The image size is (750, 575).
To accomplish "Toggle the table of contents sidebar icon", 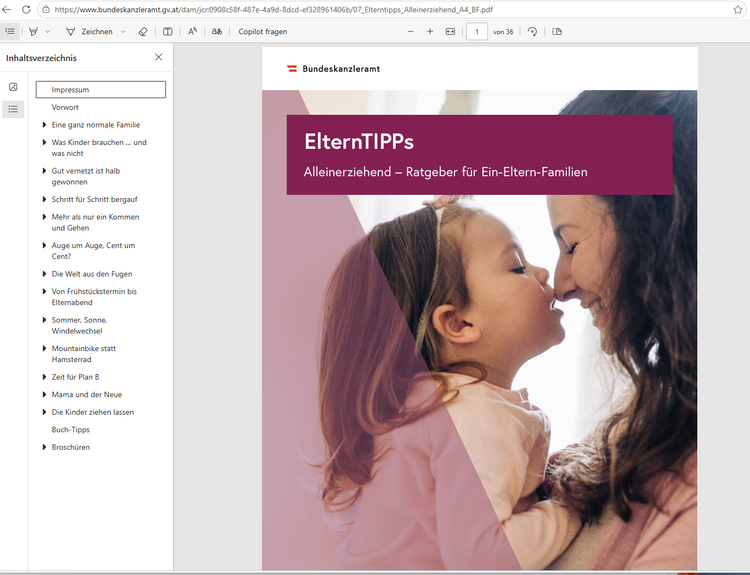I will tap(10, 32).
